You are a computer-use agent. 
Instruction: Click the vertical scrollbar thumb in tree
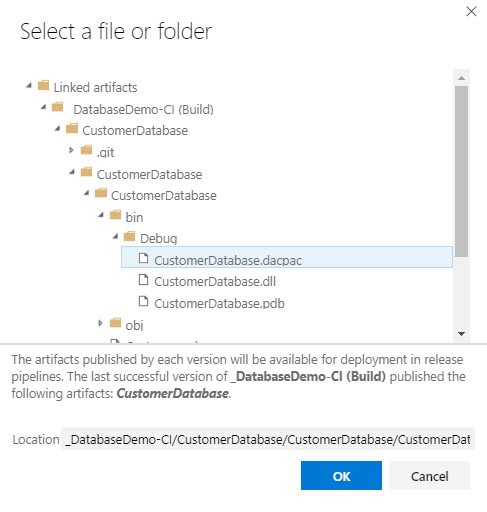pos(461,171)
